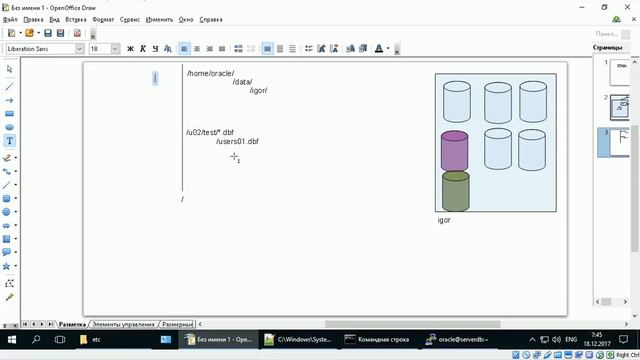This screenshot has width=640, height=360.
Task: Select the line with arrow tool
Action: [x=9, y=100]
